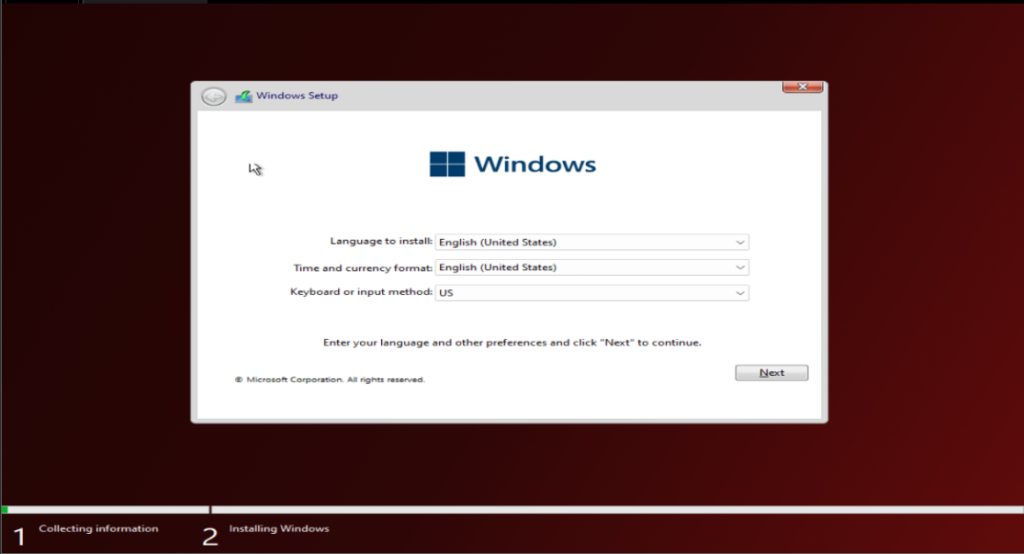This screenshot has width=1024, height=554.
Task: Click the step number 2 indicator
Action: (x=210, y=536)
